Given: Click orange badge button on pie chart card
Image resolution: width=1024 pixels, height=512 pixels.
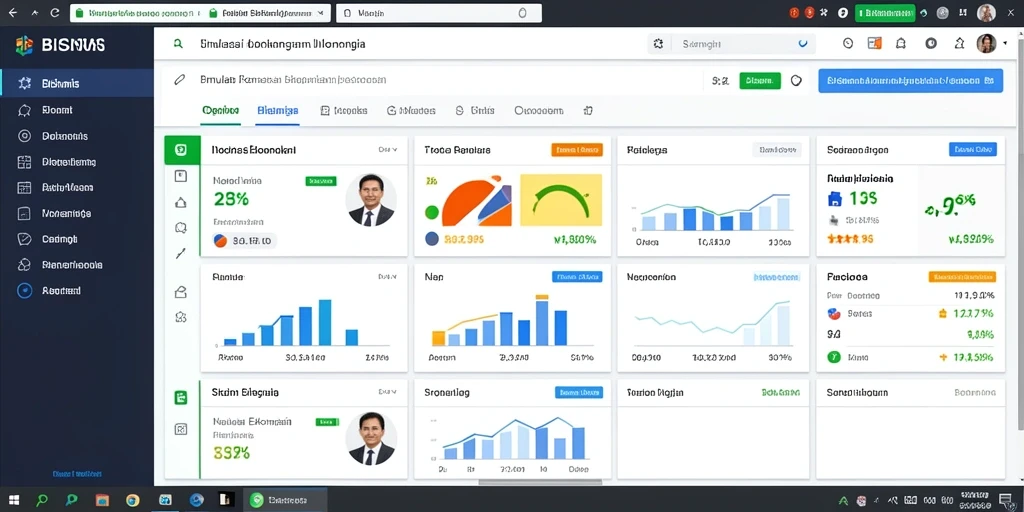Looking at the screenshot, I should click(577, 150).
